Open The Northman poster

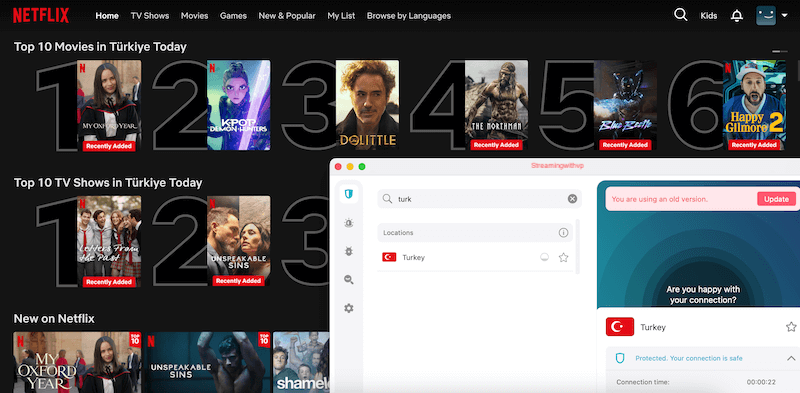tap(496, 106)
